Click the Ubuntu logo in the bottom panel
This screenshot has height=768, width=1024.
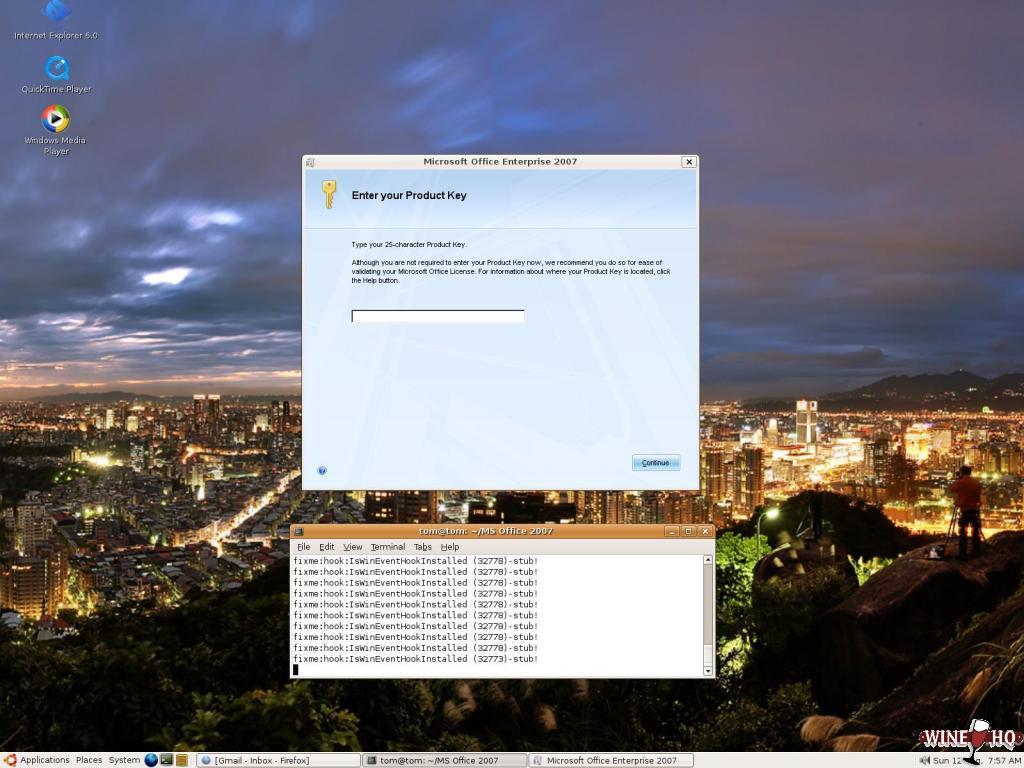point(9,760)
